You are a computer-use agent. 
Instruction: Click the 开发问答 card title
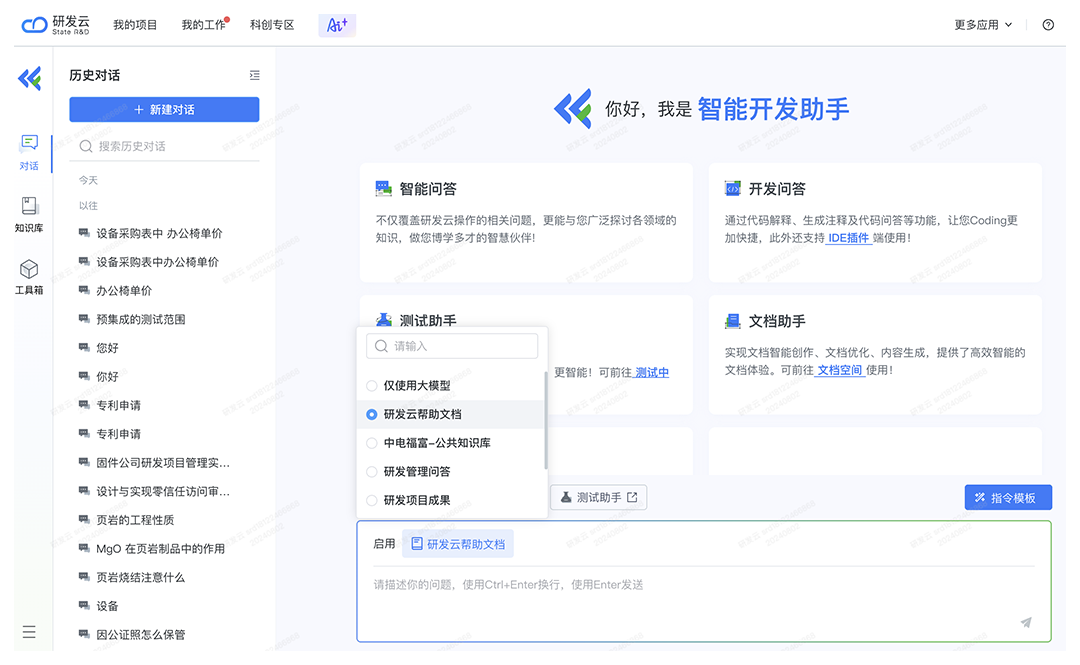[x=777, y=189]
